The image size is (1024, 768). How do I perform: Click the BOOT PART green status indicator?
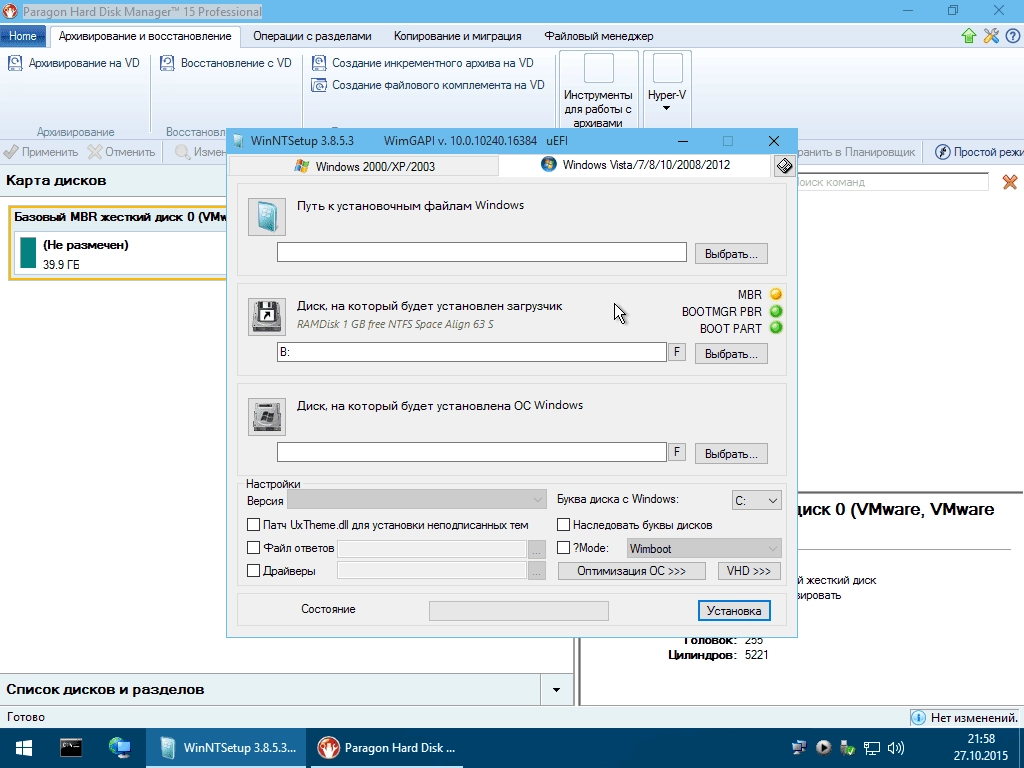[776, 328]
